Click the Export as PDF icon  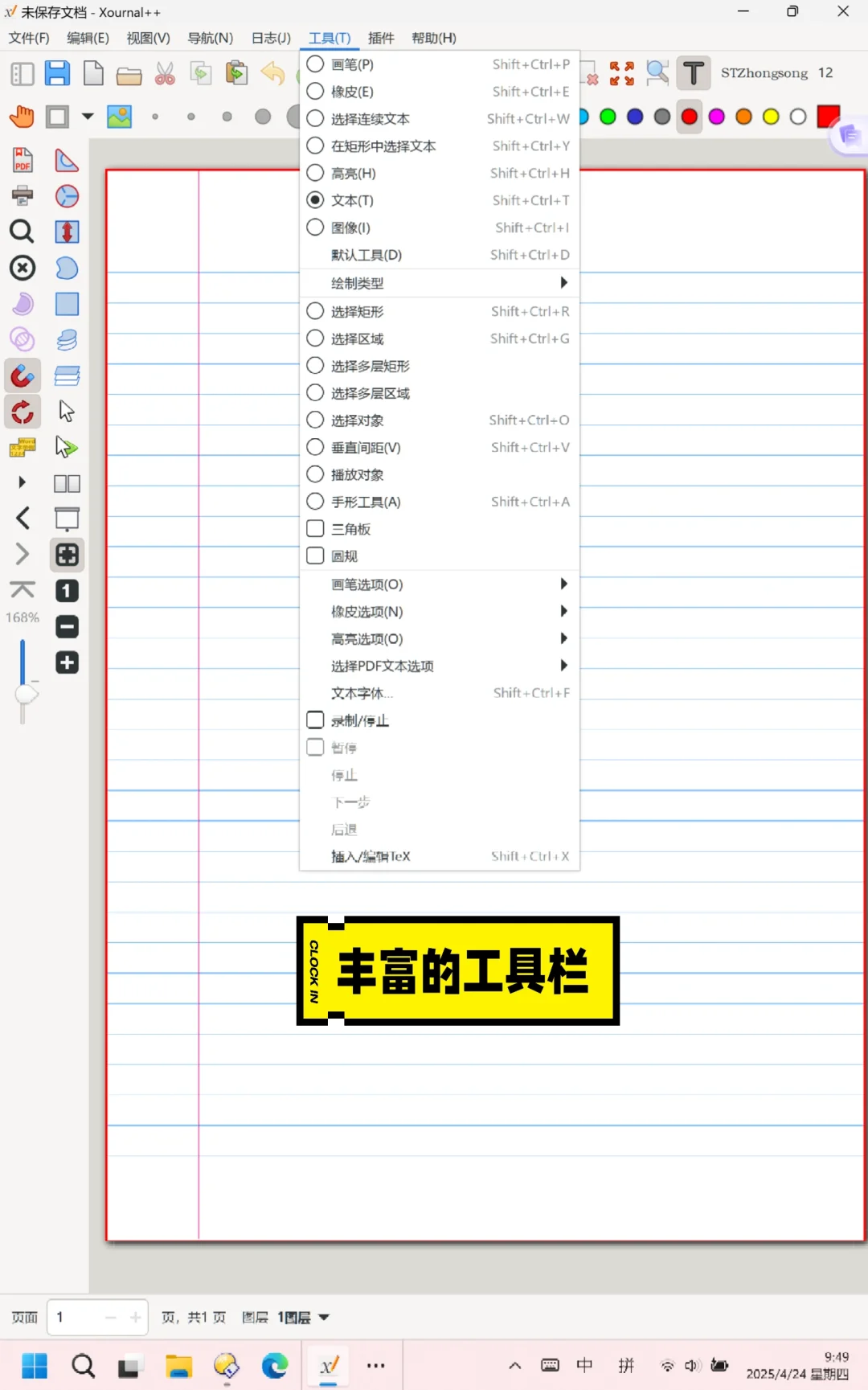tap(23, 160)
